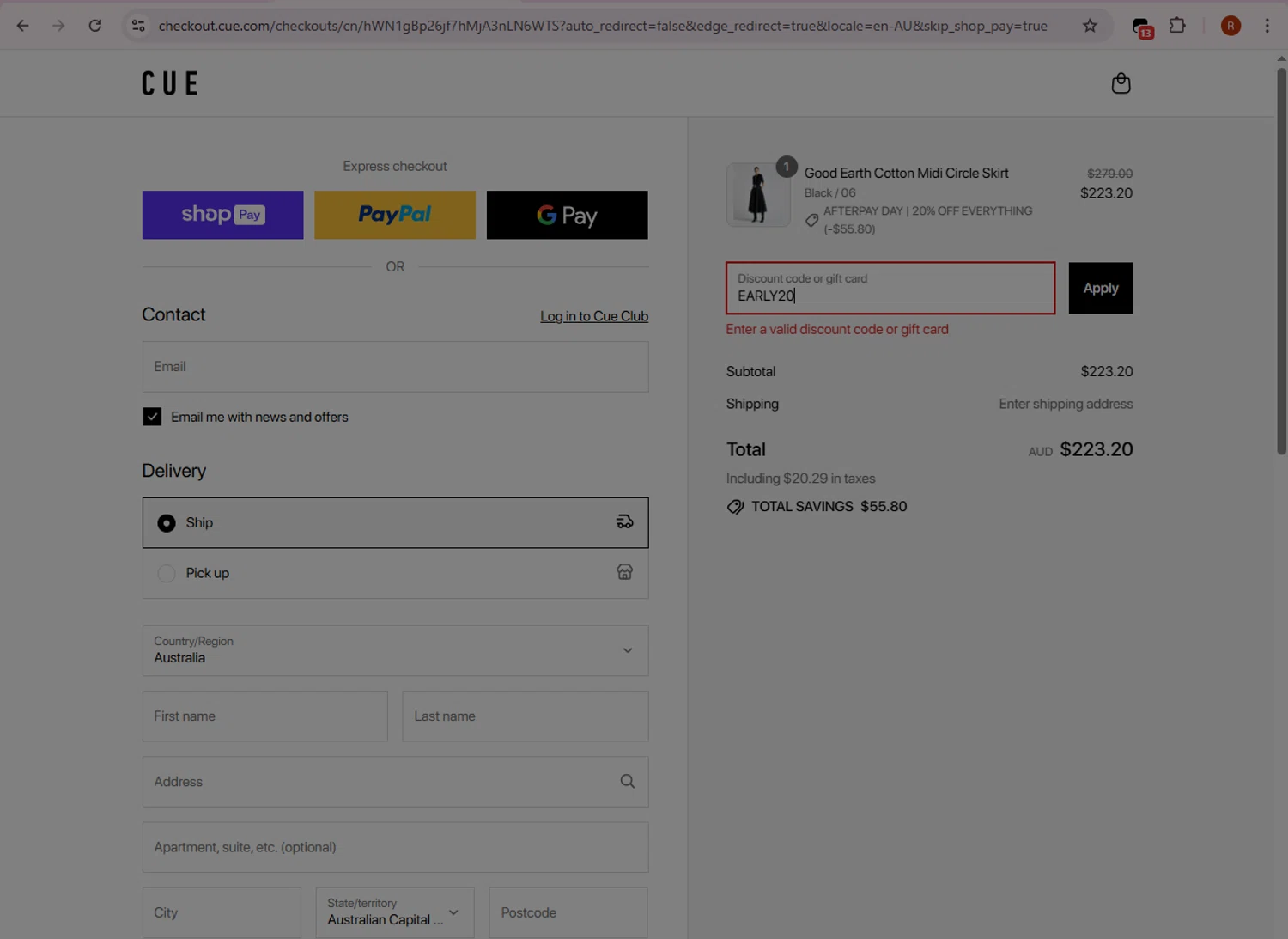This screenshot has width=1288, height=939.
Task: Click the store icon in Pick up row
Action: (625, 572)
